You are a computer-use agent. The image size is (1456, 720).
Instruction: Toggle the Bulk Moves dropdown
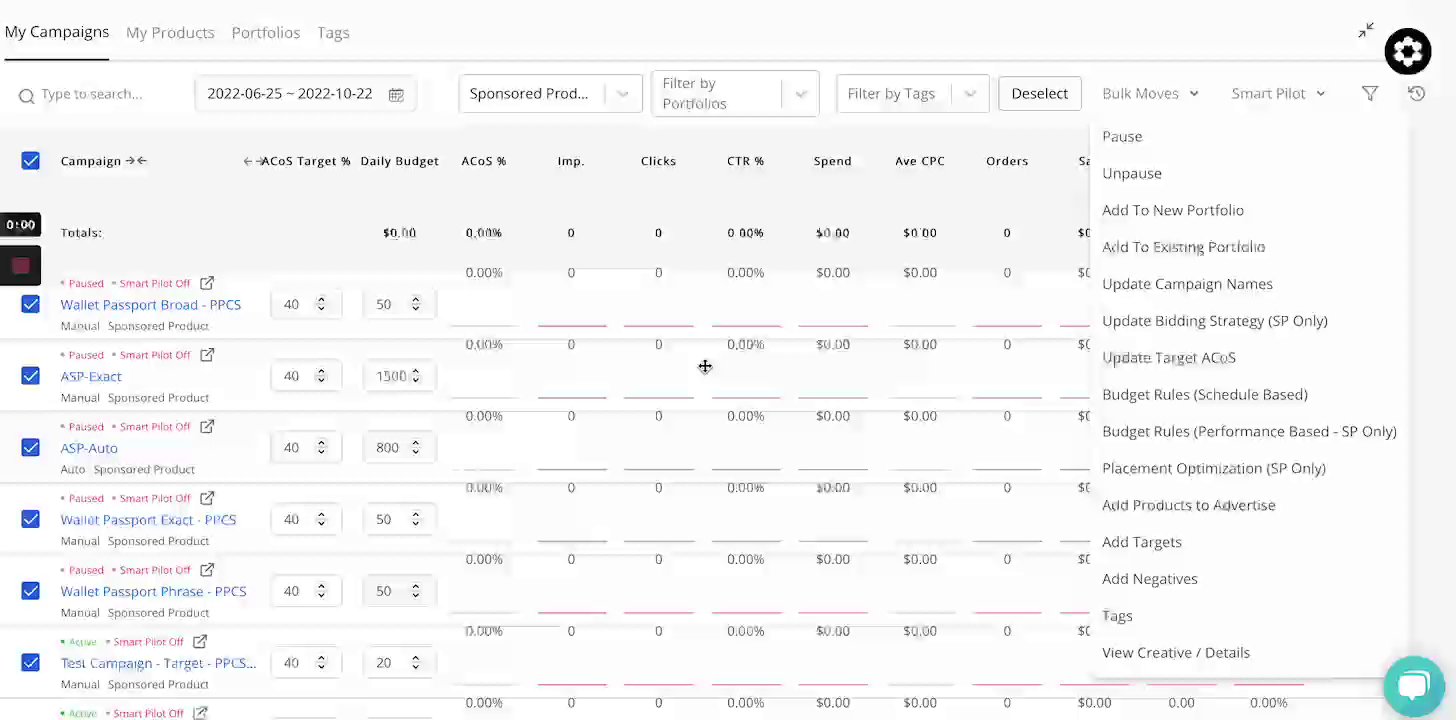[x=1150, y=93]
